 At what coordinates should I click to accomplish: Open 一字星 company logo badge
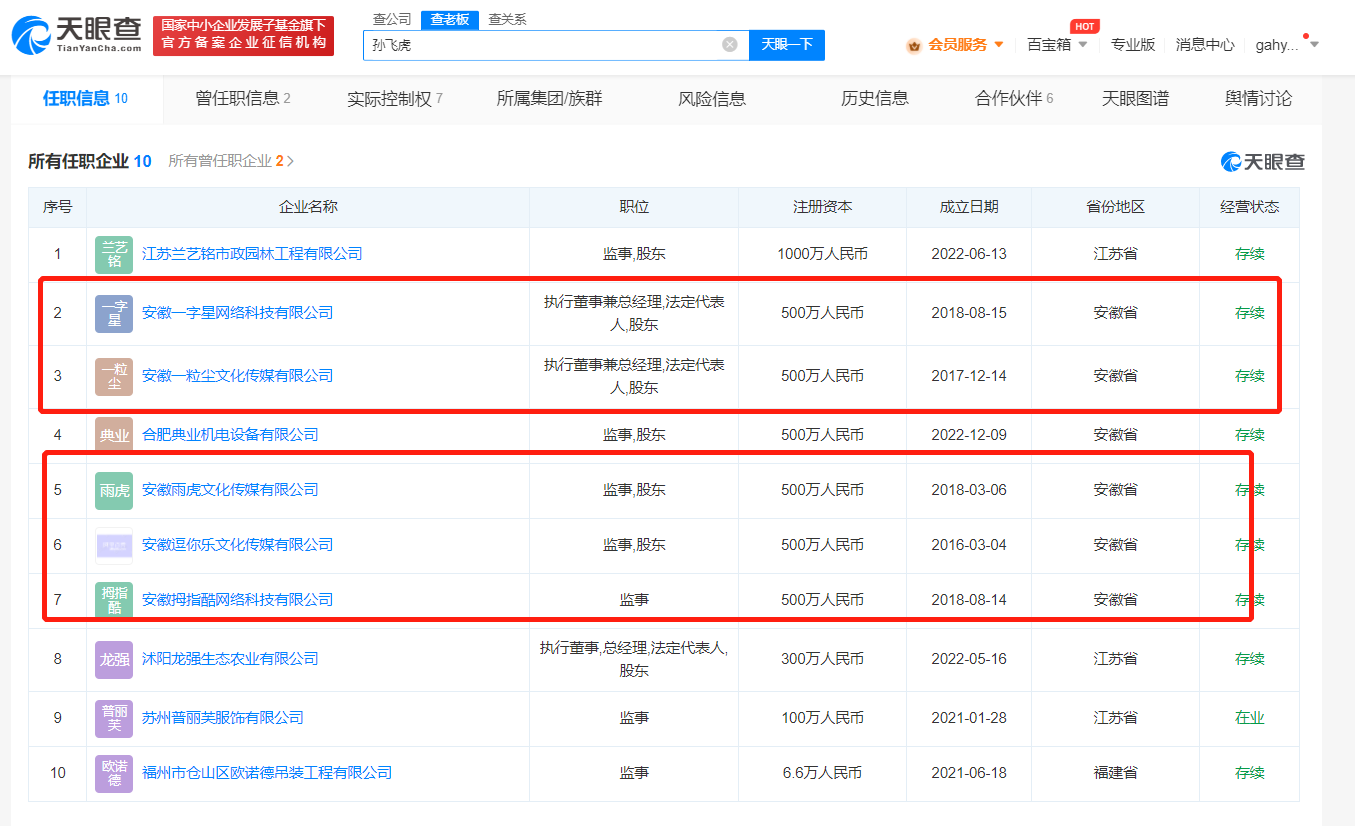point(114,313)
